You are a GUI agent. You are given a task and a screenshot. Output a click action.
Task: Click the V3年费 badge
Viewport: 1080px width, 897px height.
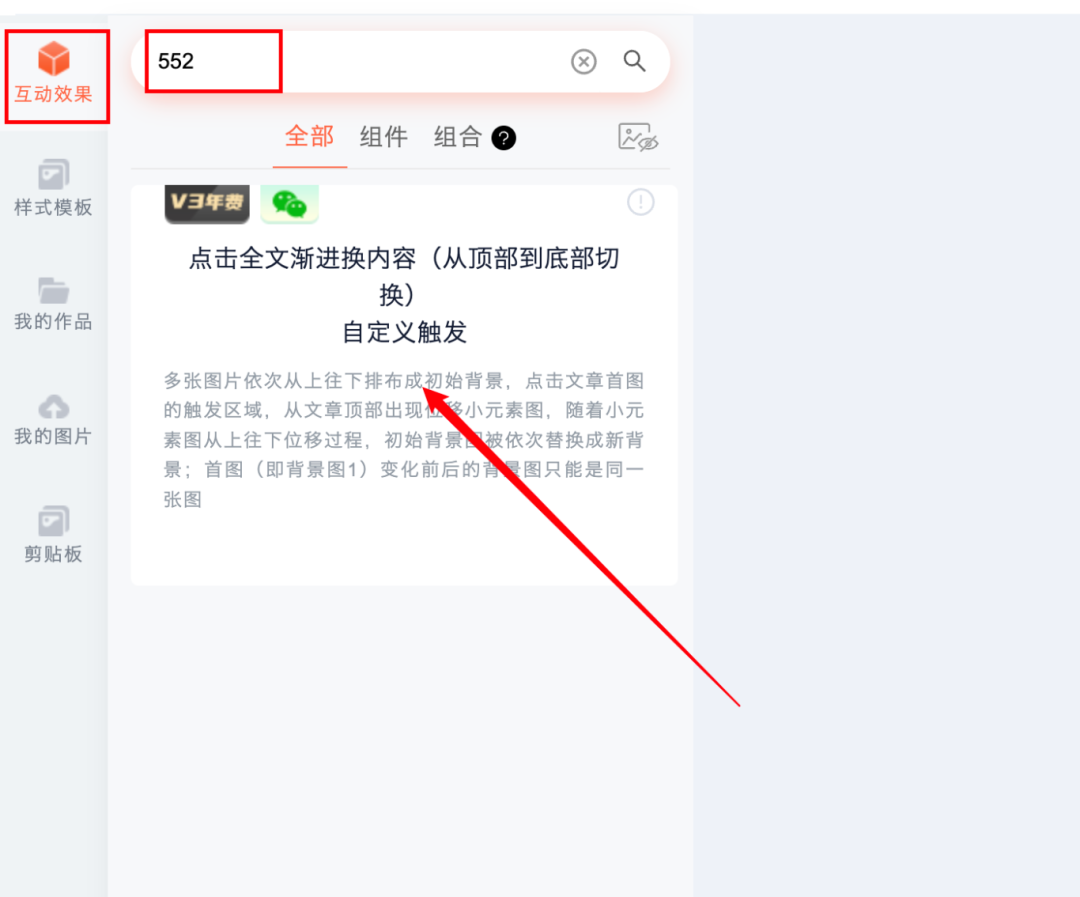[x=207, y=204]
